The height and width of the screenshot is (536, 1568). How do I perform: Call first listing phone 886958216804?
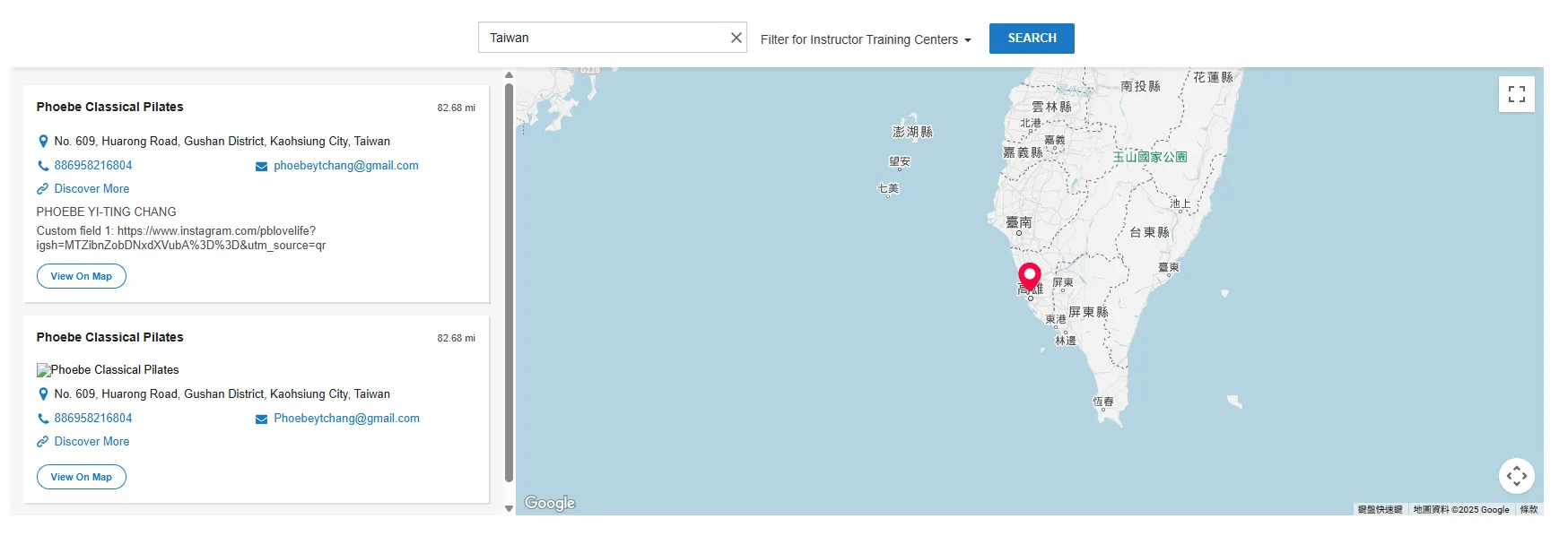click(92, 166)
